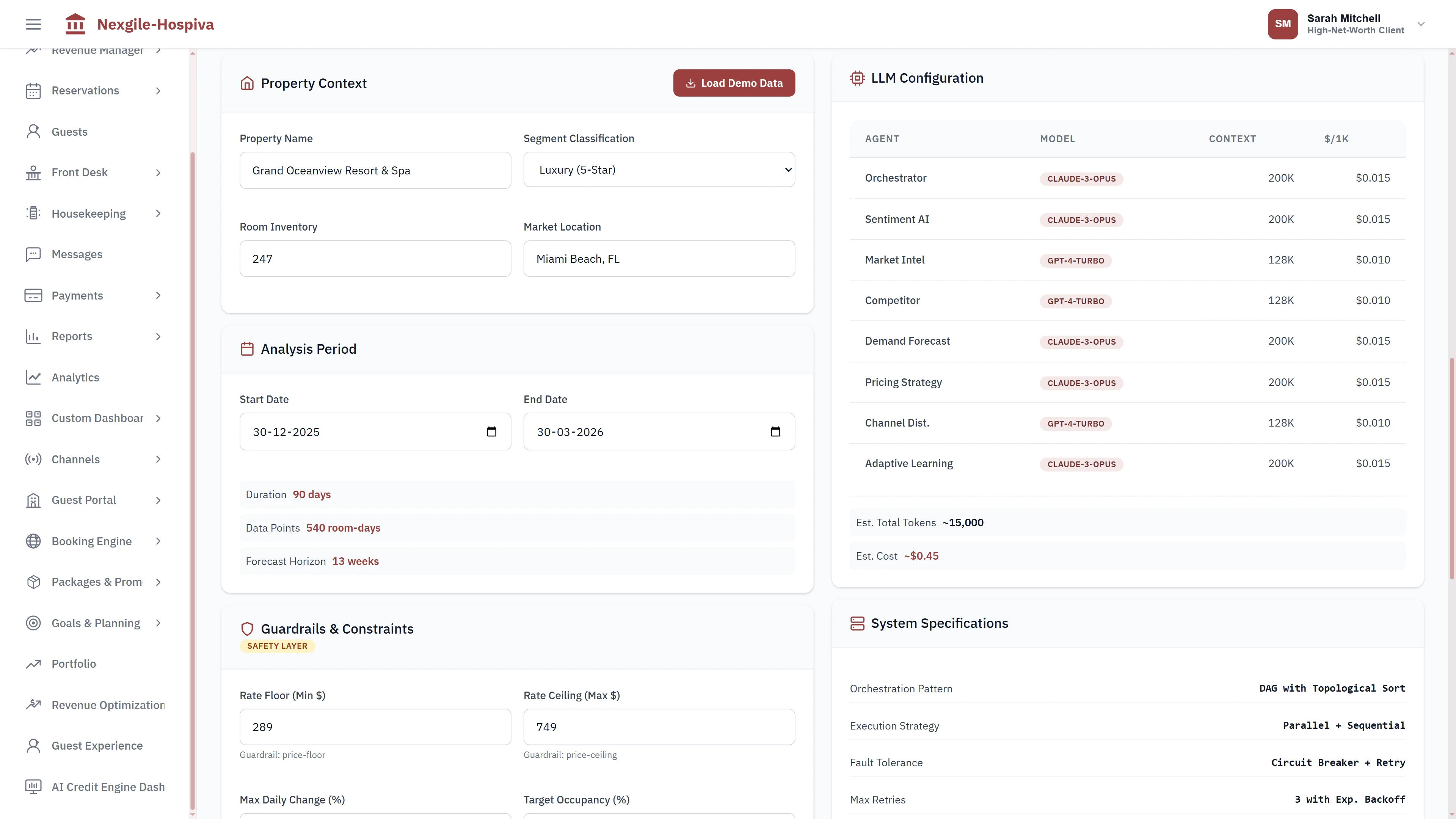
Task: Open Guest Experience from the sidebar
Action: pyautogui.click(x=97, y=745)
